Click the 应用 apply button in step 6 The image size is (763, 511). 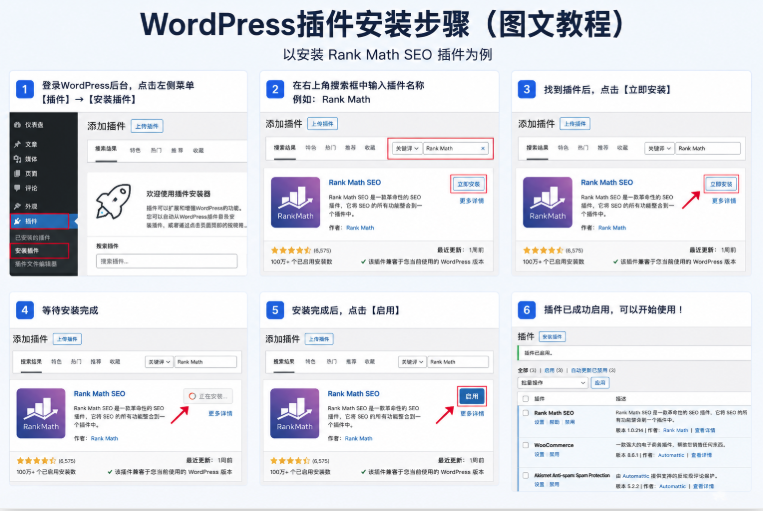[600, 383]
